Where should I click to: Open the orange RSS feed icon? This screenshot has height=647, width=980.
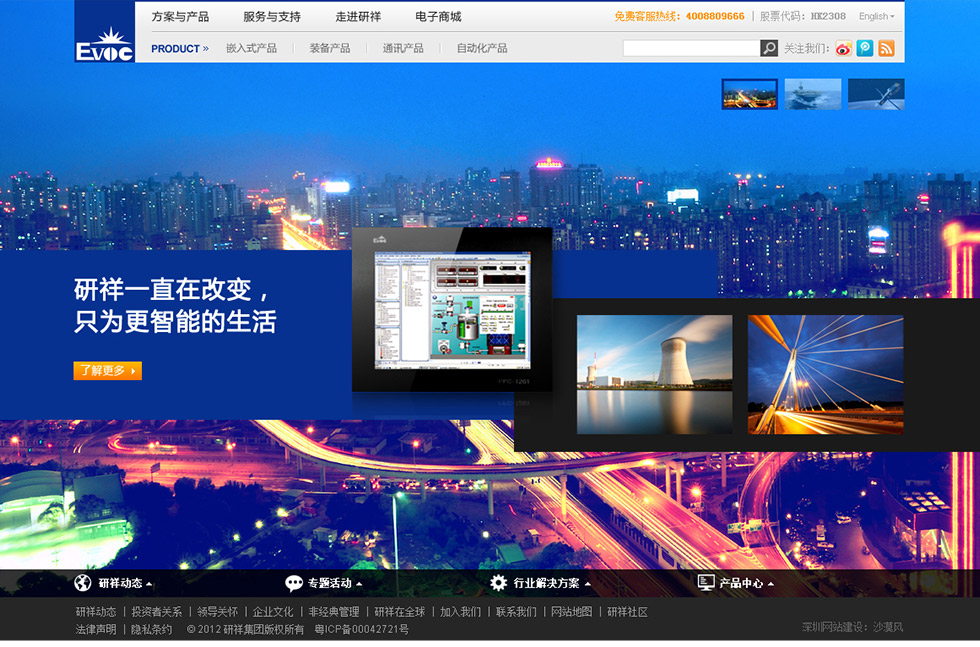pos(886,48)
